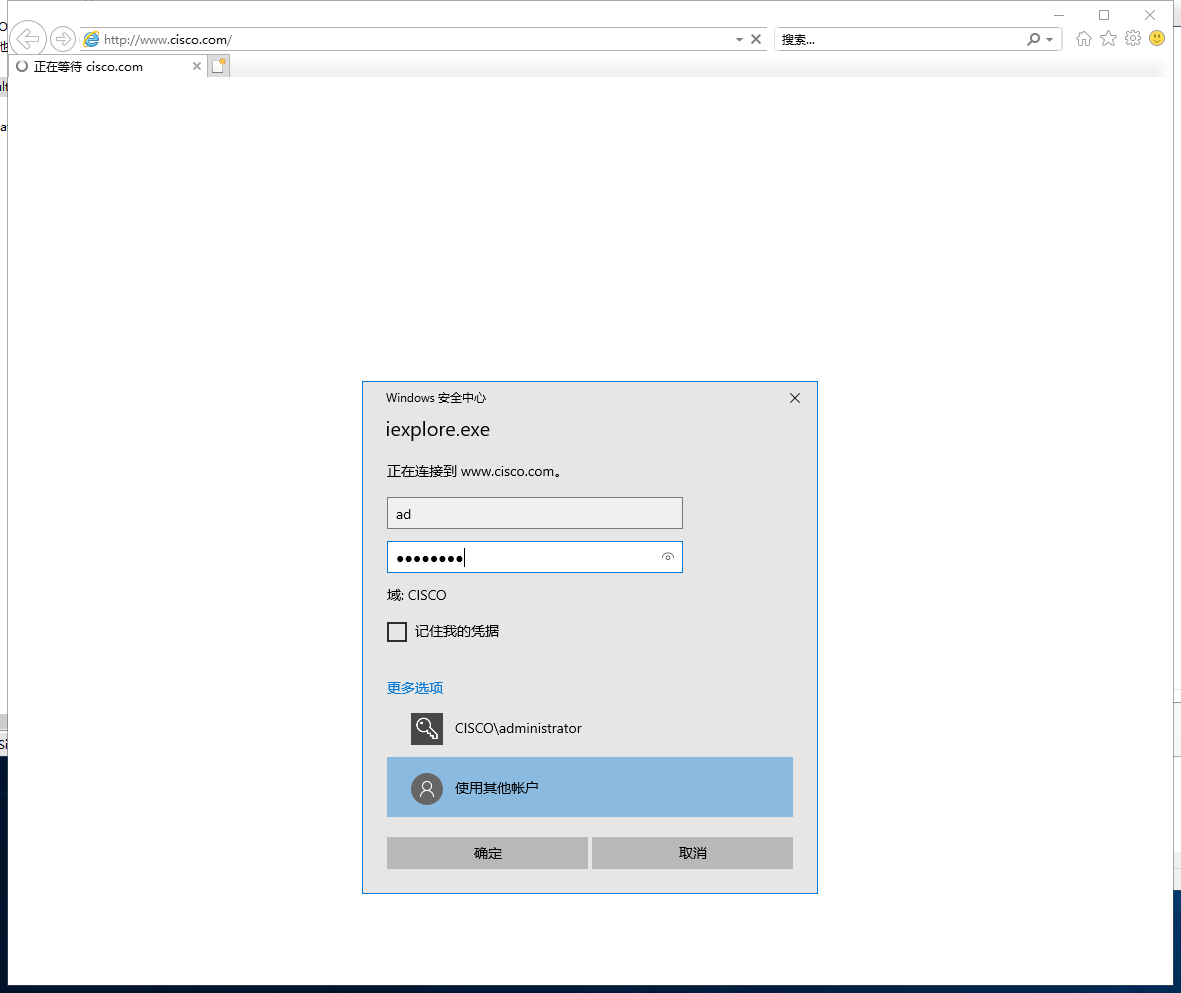Image resolution: width=1181 pixels, height=993 pixels.
Task: Open the Home page icon
Action: (x=1084, y=38)
